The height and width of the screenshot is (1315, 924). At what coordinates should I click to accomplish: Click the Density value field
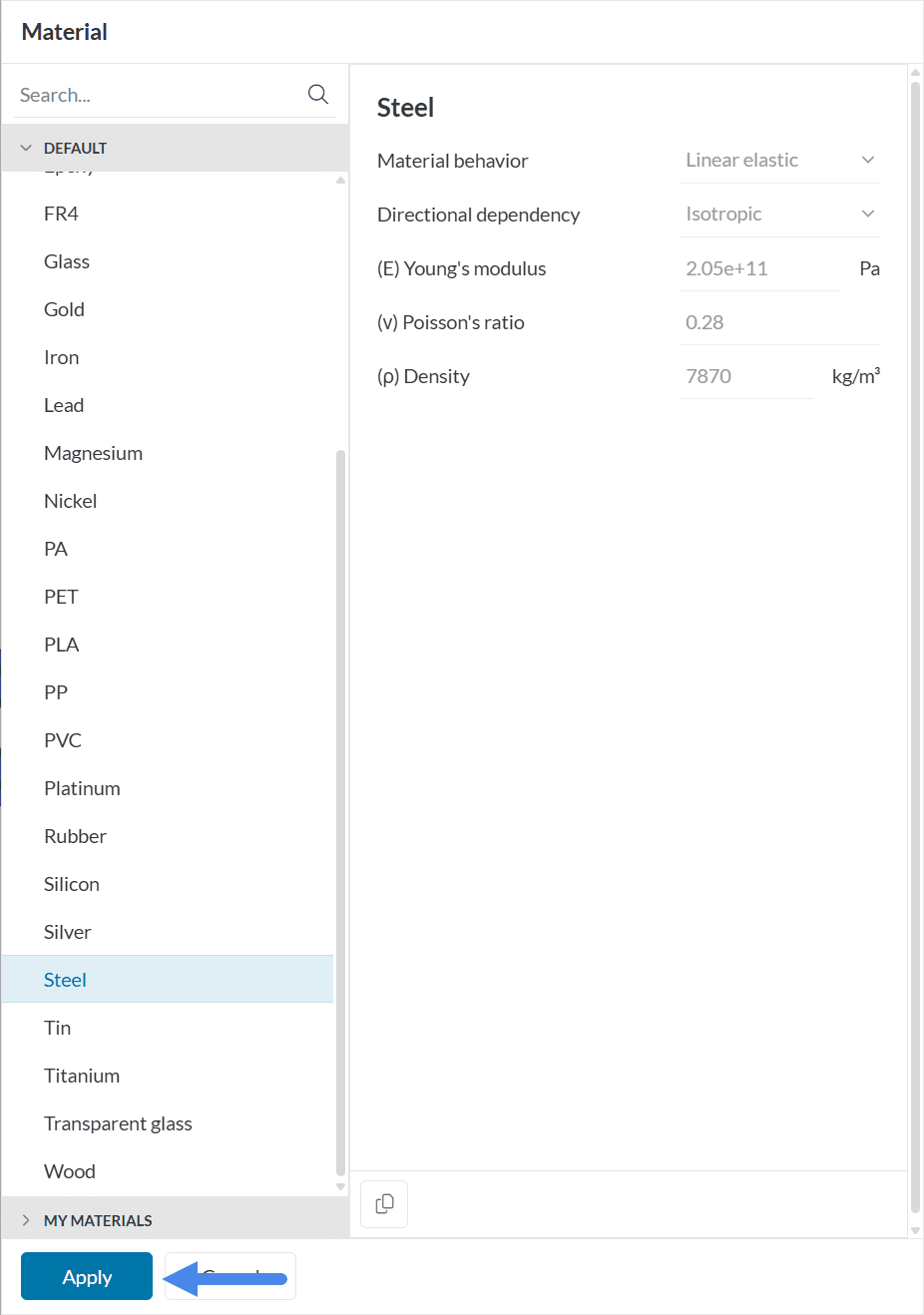click(x=746, y=376)
